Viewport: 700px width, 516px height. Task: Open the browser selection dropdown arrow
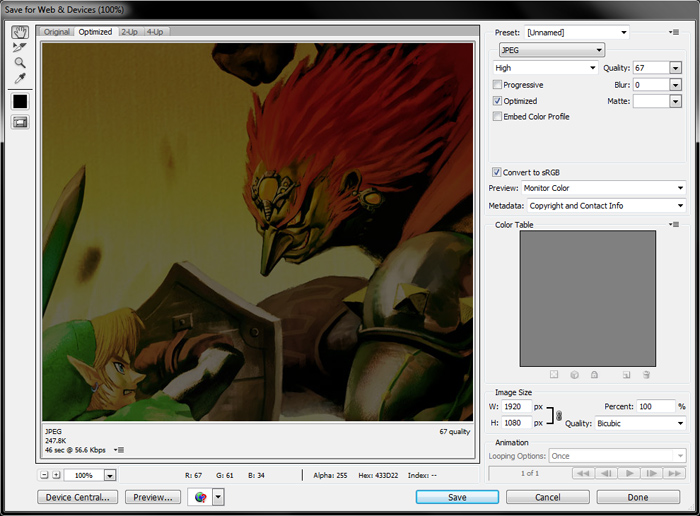coord(218,497)
